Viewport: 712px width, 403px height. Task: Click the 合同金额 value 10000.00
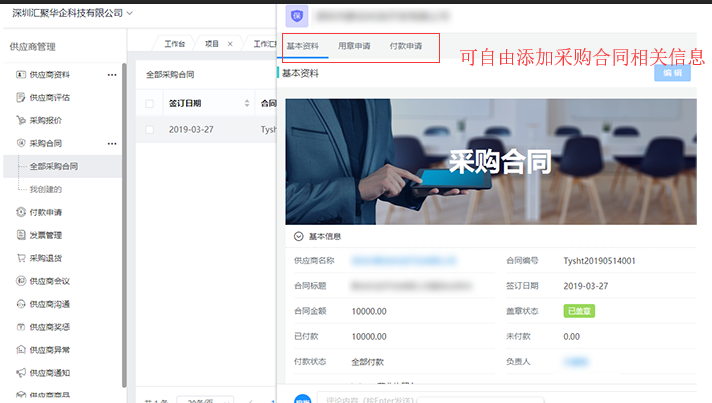pyautogui.click(x=369, y=311)
